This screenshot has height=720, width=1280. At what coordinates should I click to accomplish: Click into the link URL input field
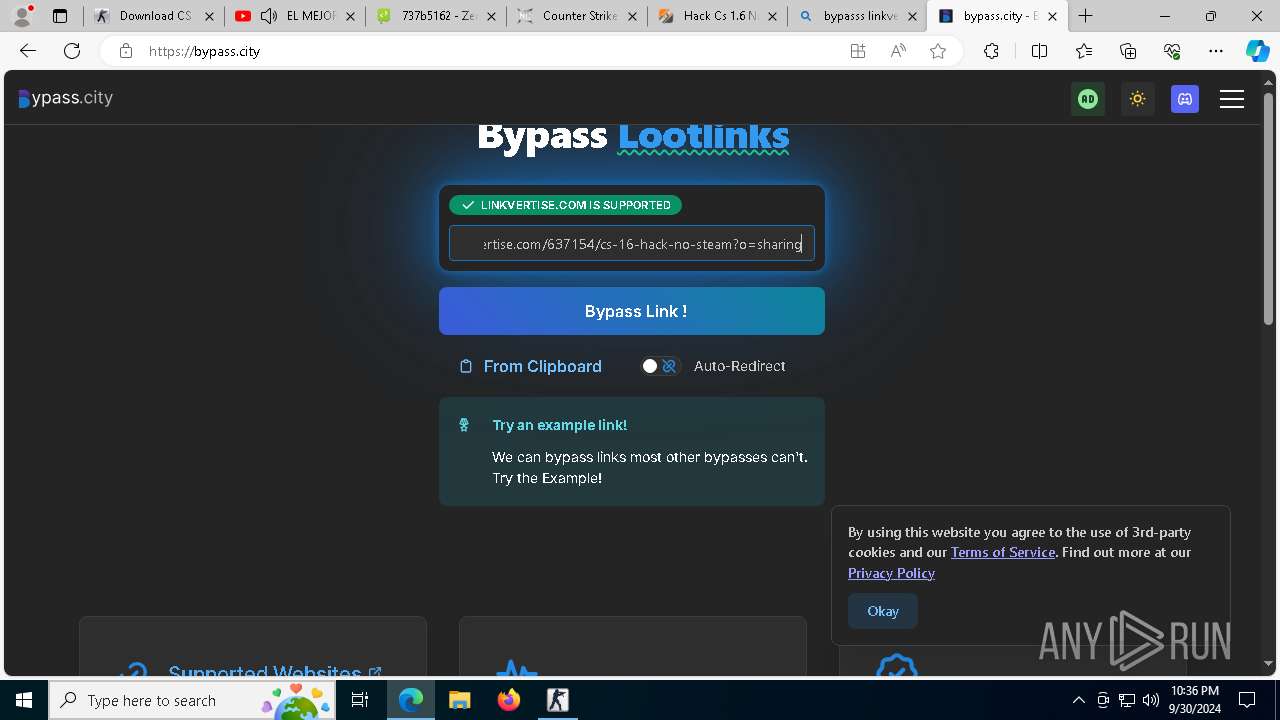point(632,243)
